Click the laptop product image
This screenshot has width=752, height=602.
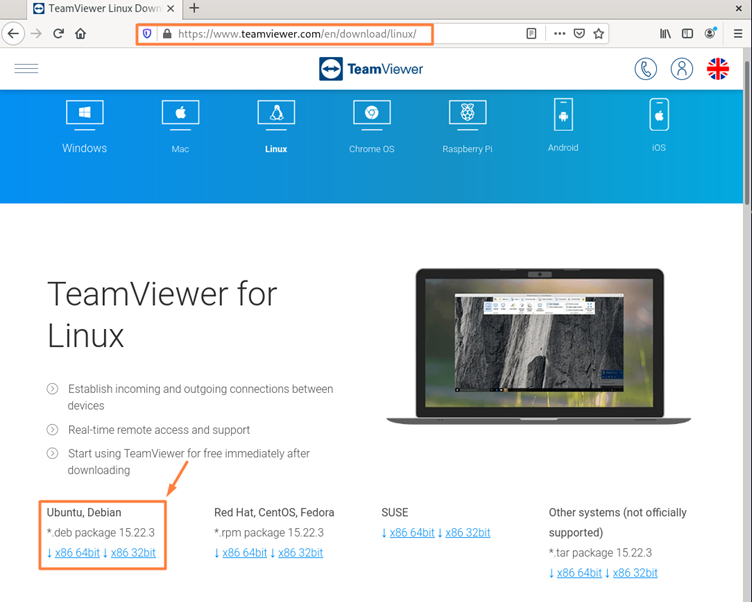coord(539,346)
